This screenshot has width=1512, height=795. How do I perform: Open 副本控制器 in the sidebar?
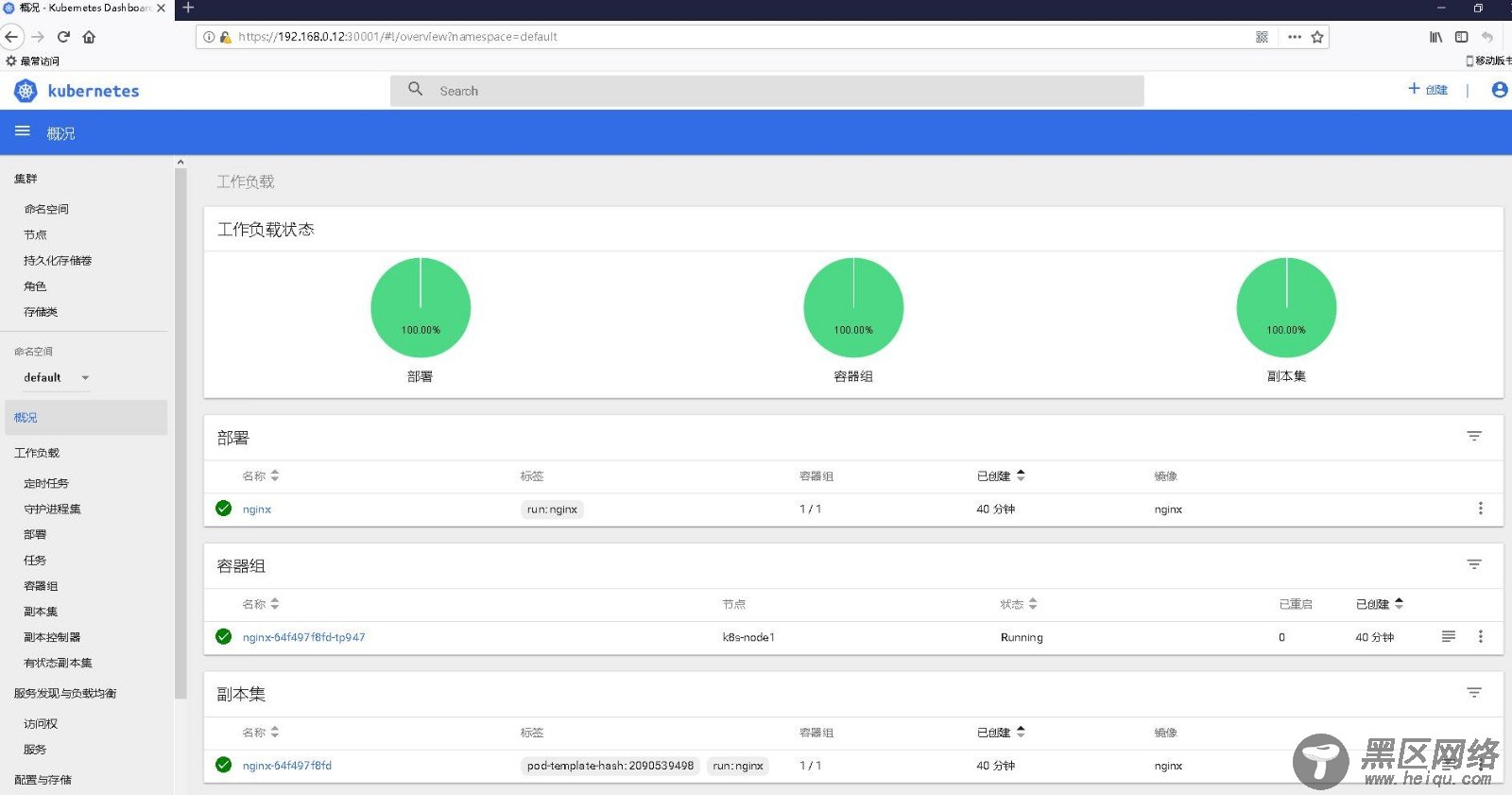click(52, 637)
